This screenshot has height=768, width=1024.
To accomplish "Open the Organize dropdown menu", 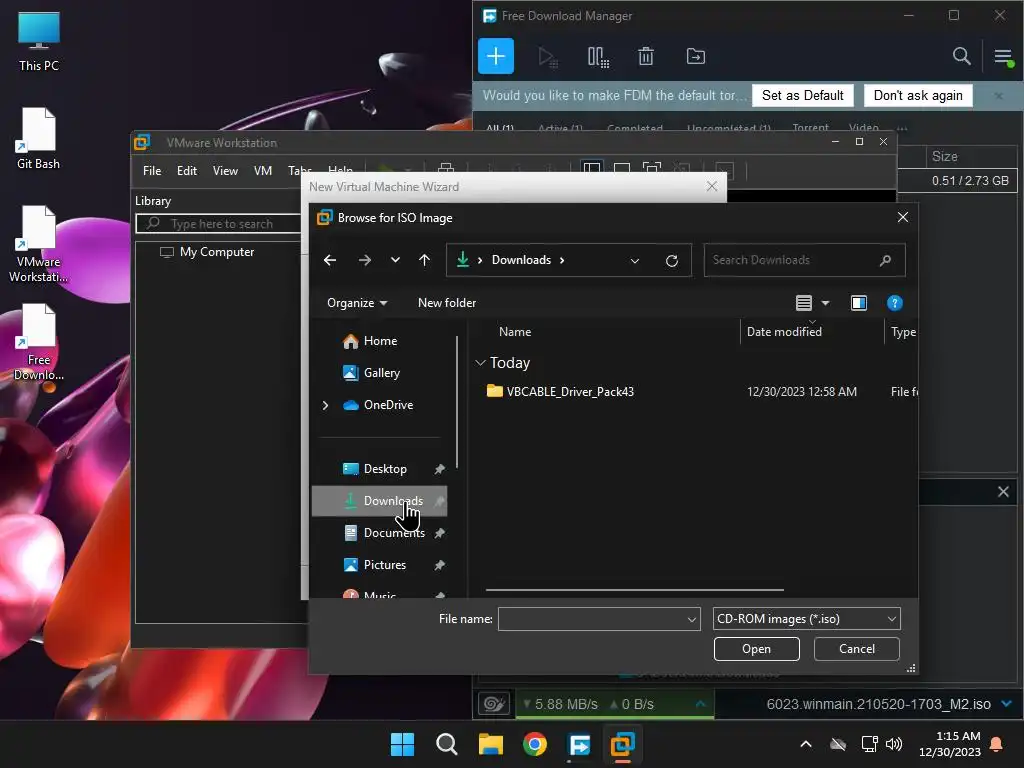I will click(x=357, y=303).
